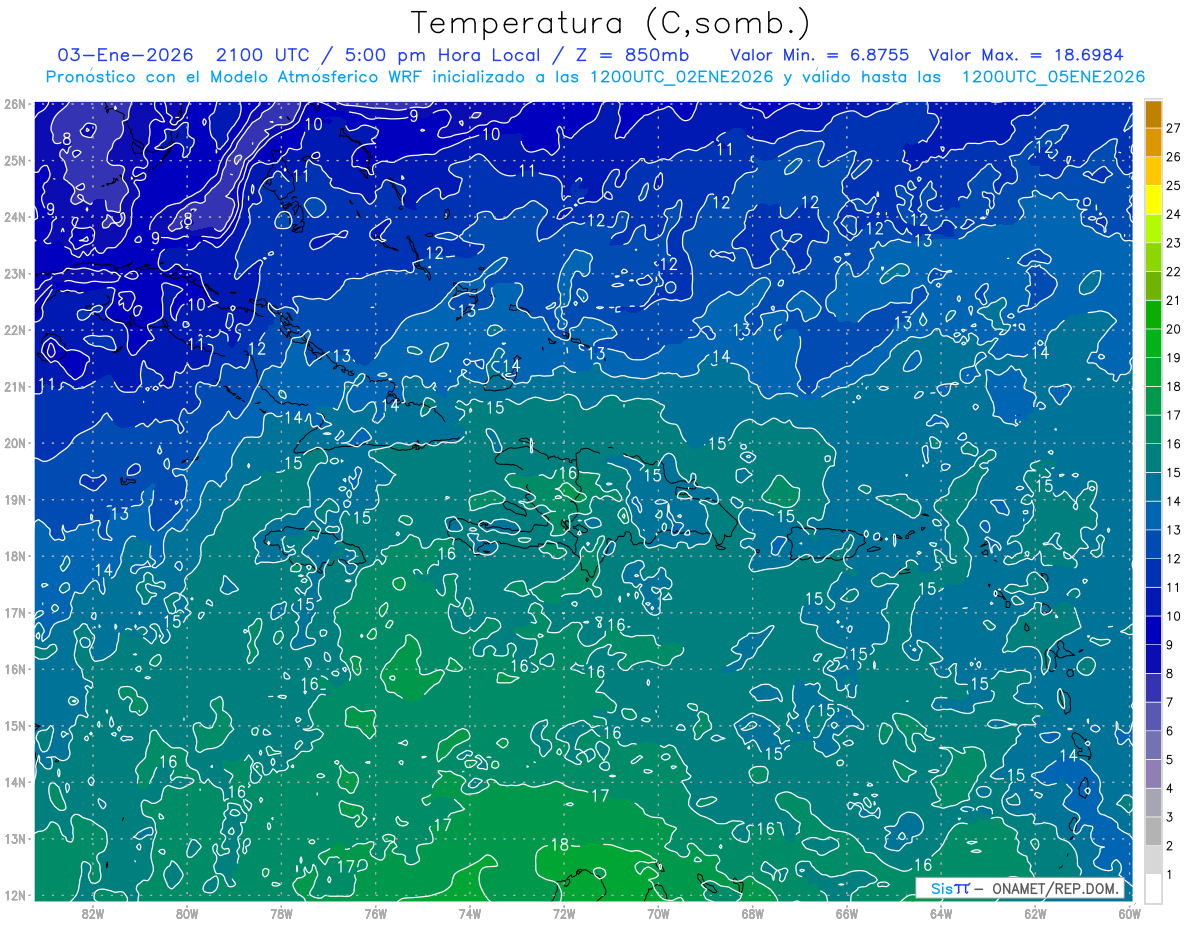Select longitude axis label '62W'

(x=1035, y=913)
